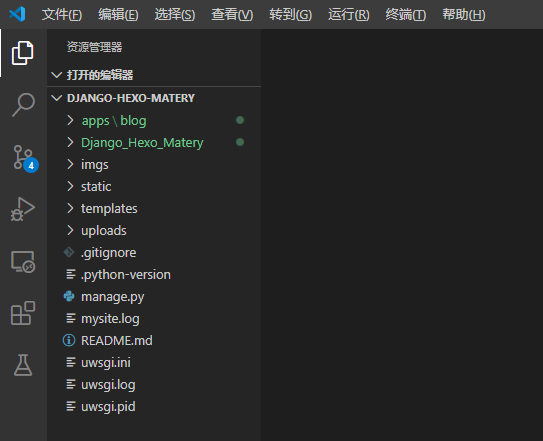Click the 4 badge on Source Control
This screenshot has height=441, width=543.
coord(31,165)
